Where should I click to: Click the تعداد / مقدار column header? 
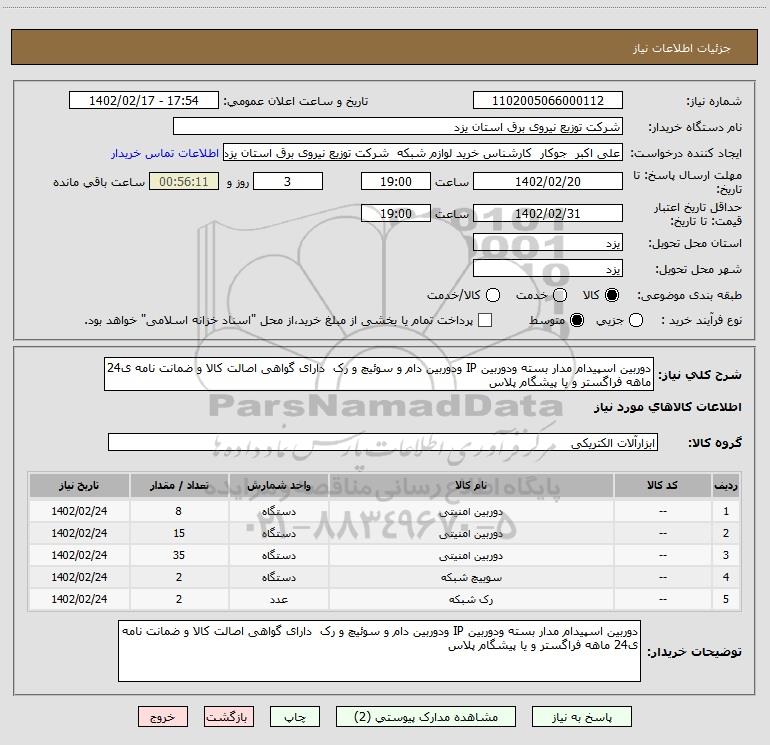click(x=179, y=486)
